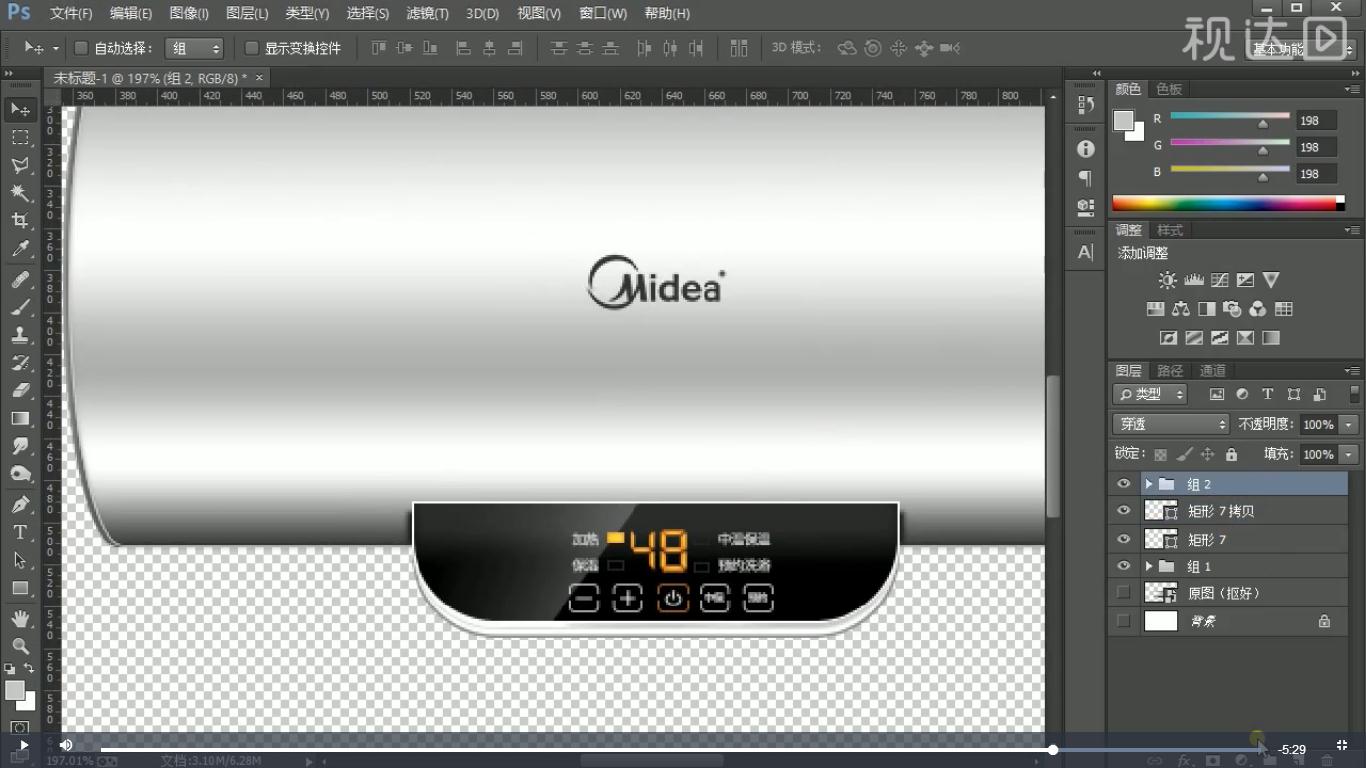Screen dimensions: 1366x768
Task: Show the 原图（抠好）layer
Action: 1123,593
